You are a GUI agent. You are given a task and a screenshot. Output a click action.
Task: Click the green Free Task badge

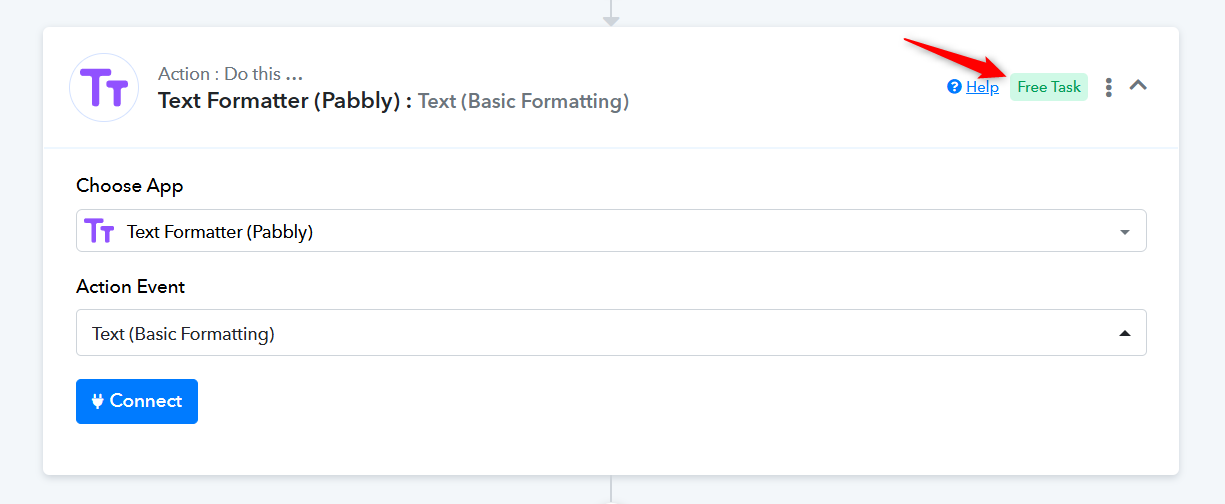1049,87
